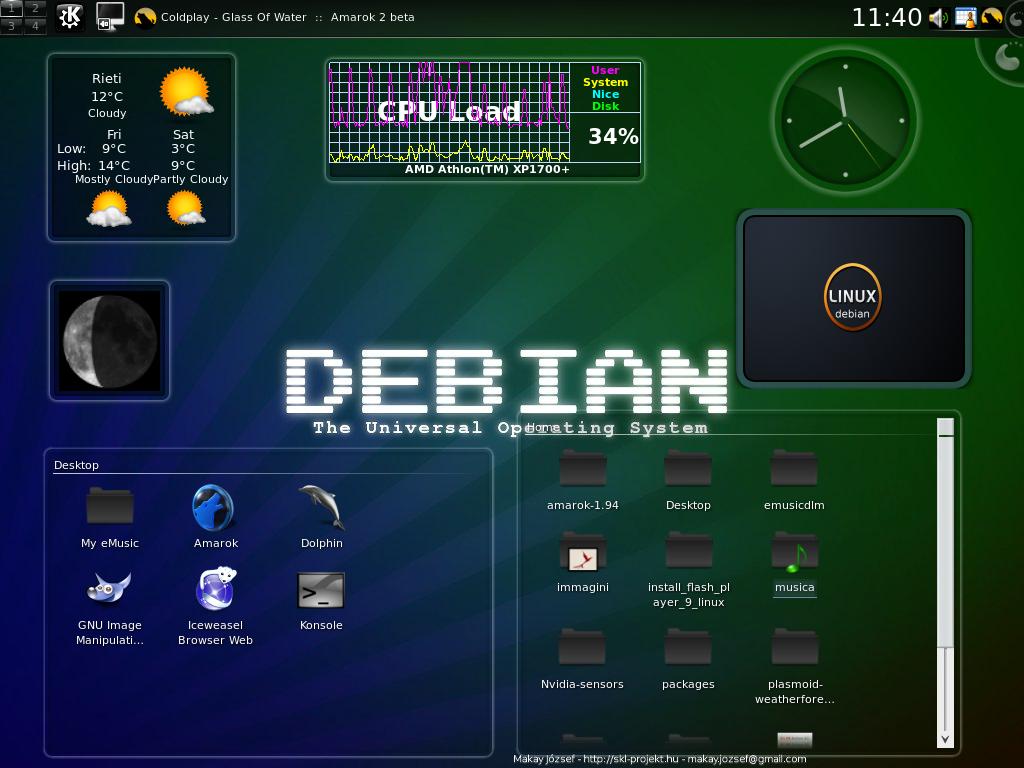
Task: Open the KDE Kickoff application launcher
Action: tap(69, 16)
